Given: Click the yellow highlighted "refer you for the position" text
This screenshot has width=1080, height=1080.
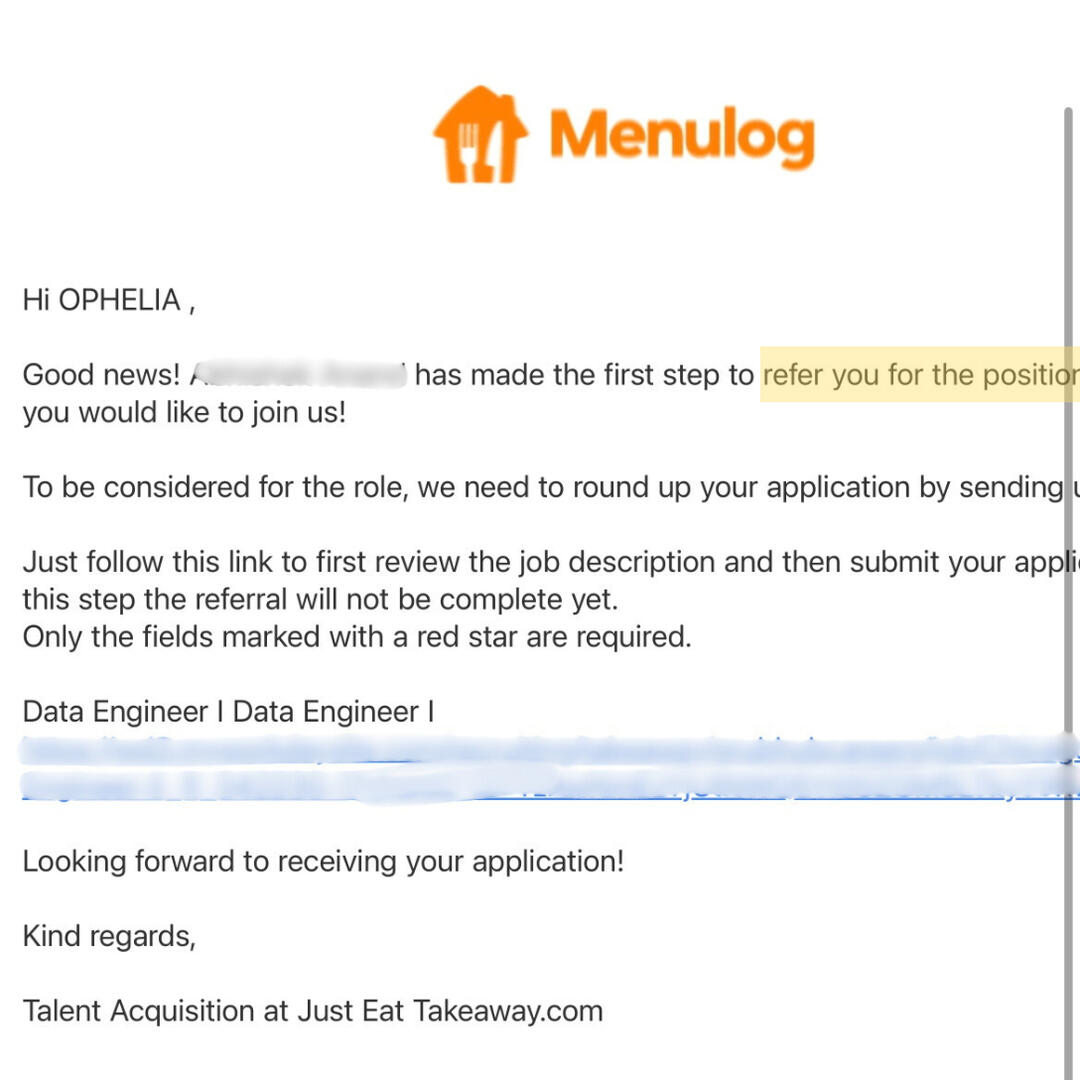Looking at the screenshot, I should (918, 375).
